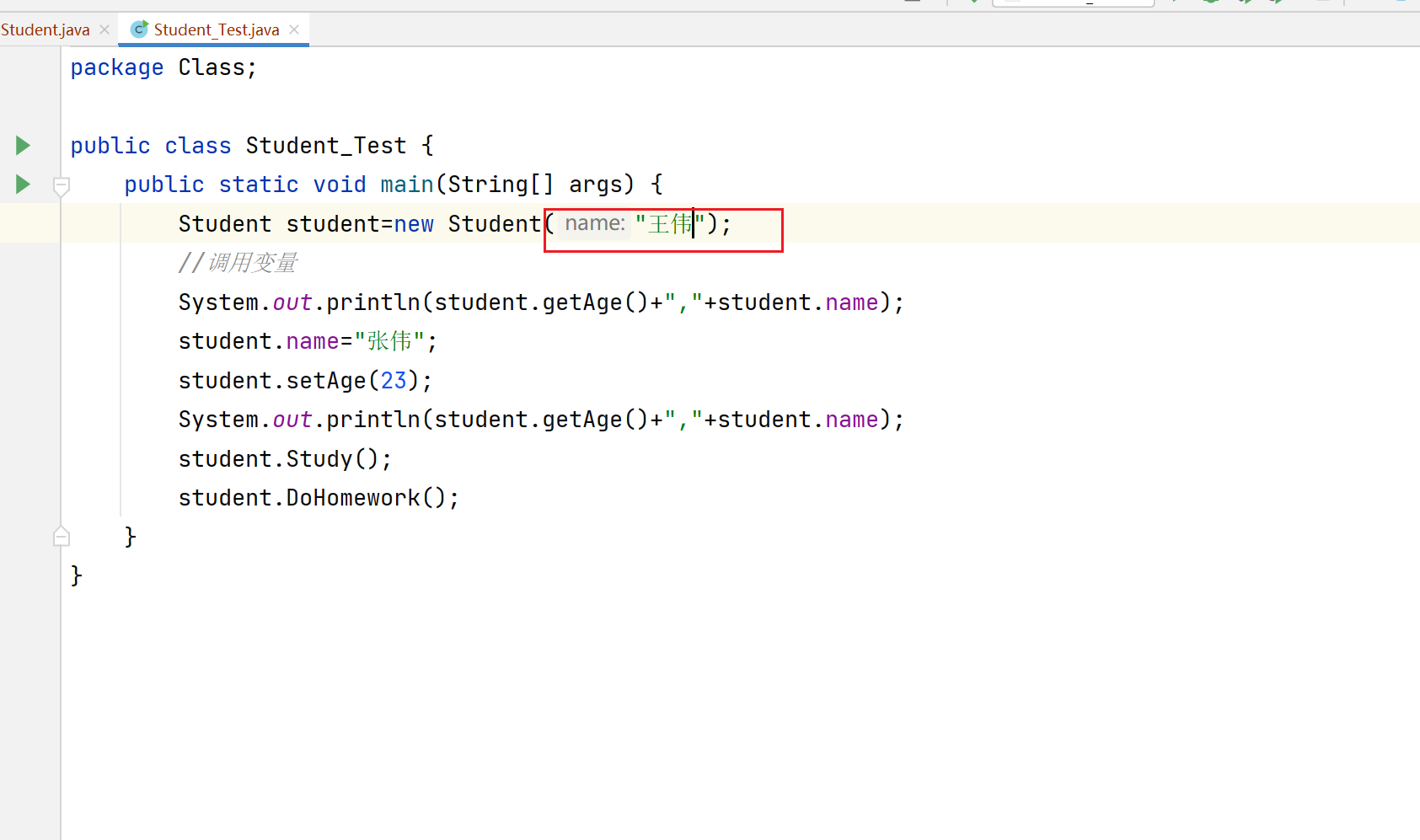
Task: Click the 'args' parameter name
Action: [595, 185]
